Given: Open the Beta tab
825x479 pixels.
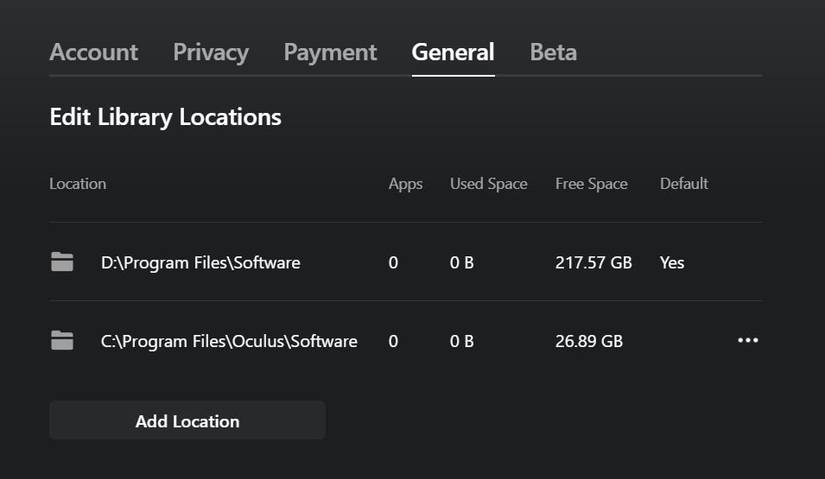Looking at the screenshot, I should [x=553, y=52].
